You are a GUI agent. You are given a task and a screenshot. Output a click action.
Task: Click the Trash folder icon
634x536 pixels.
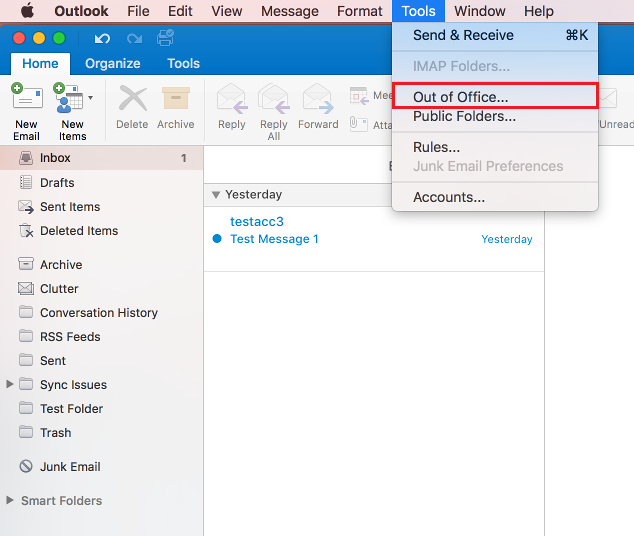(26, 432)
